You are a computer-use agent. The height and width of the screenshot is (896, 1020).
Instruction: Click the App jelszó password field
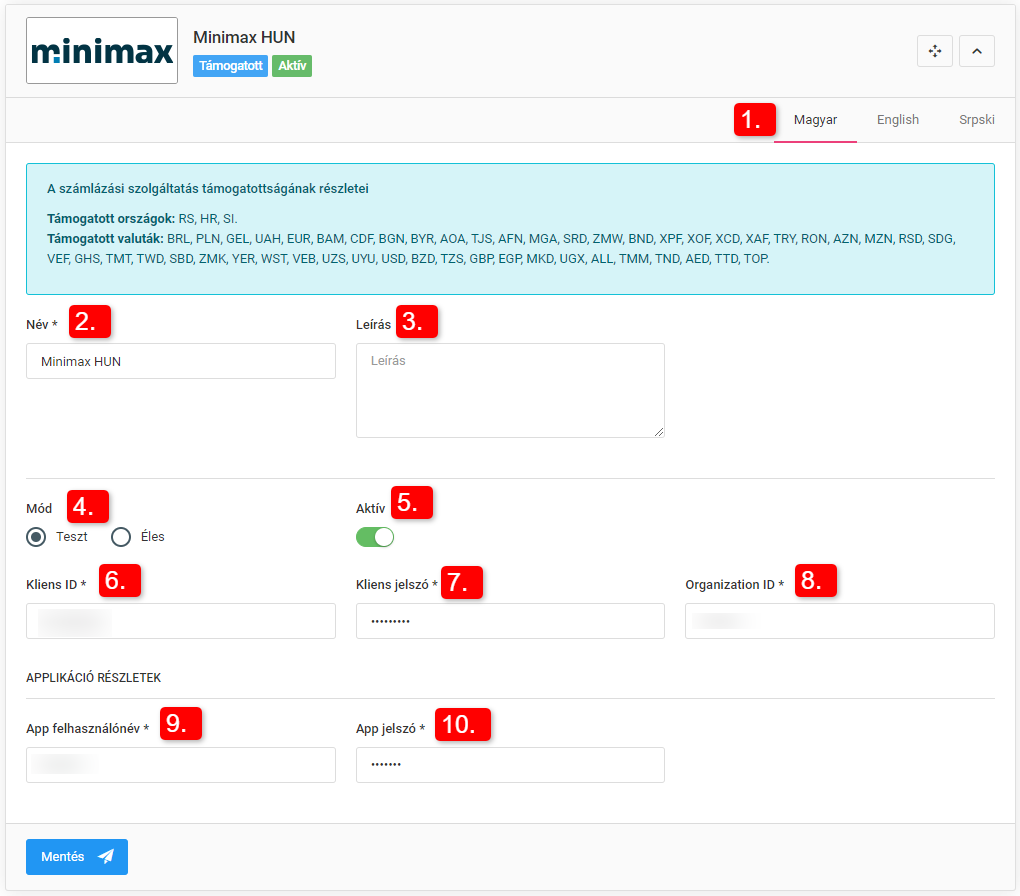coord(509,765)
